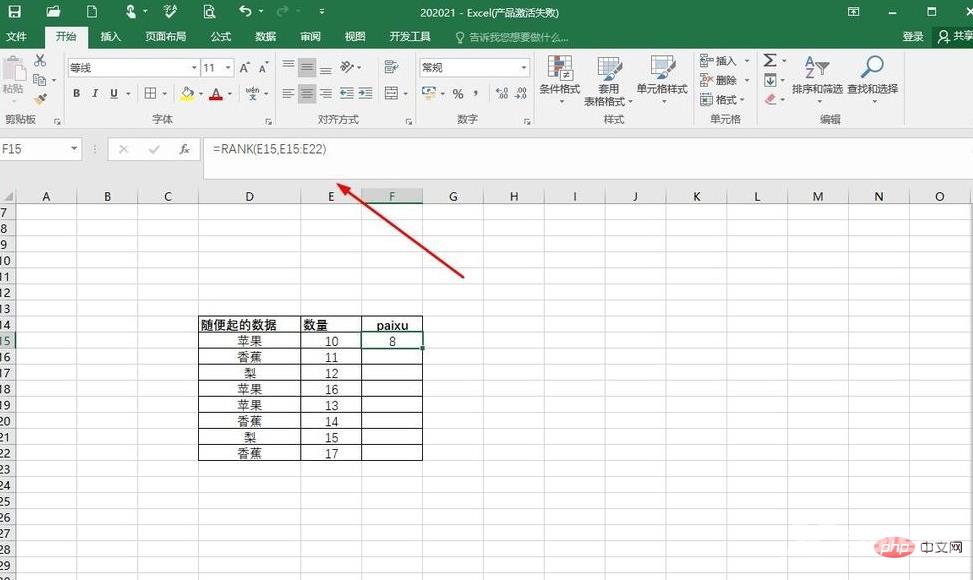Screen dimensions: 973x580
Task: Click the Share (共享) button
Action: (x=954, y=37)
